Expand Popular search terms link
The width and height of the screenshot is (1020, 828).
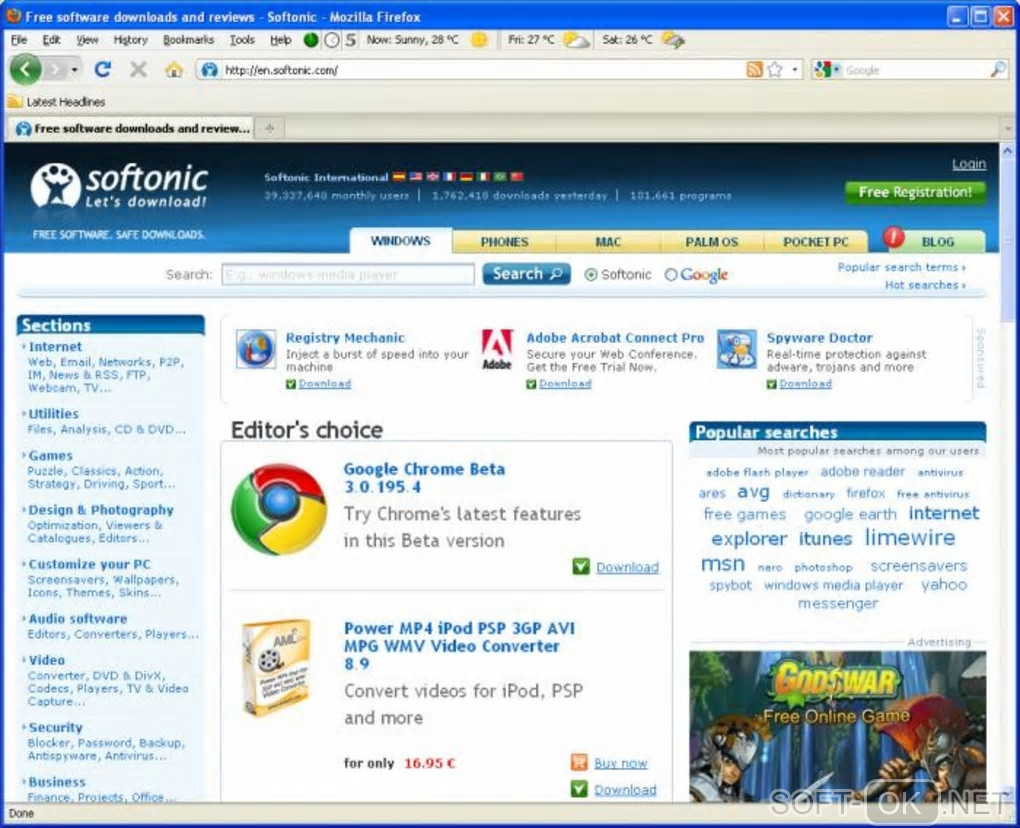click(901, 267)
